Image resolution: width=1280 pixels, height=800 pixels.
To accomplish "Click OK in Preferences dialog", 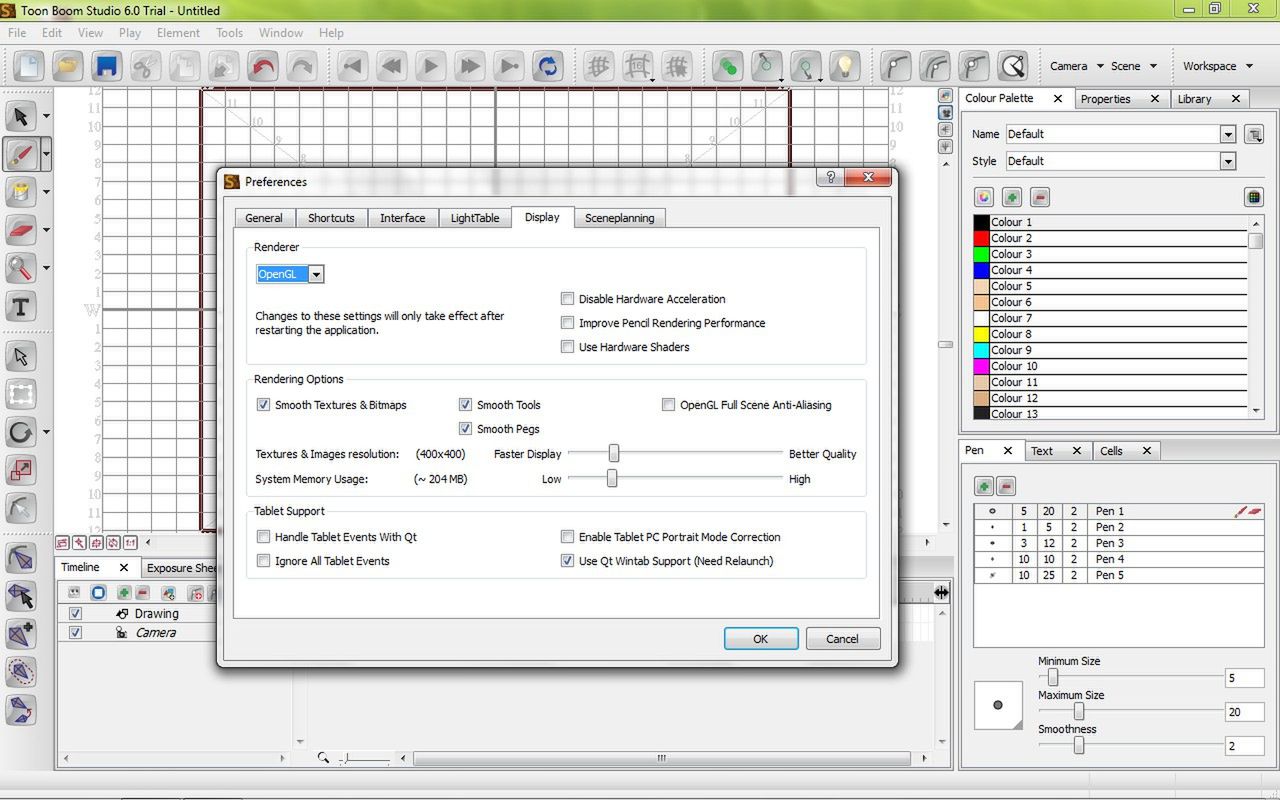I will (x=761, y=639).
